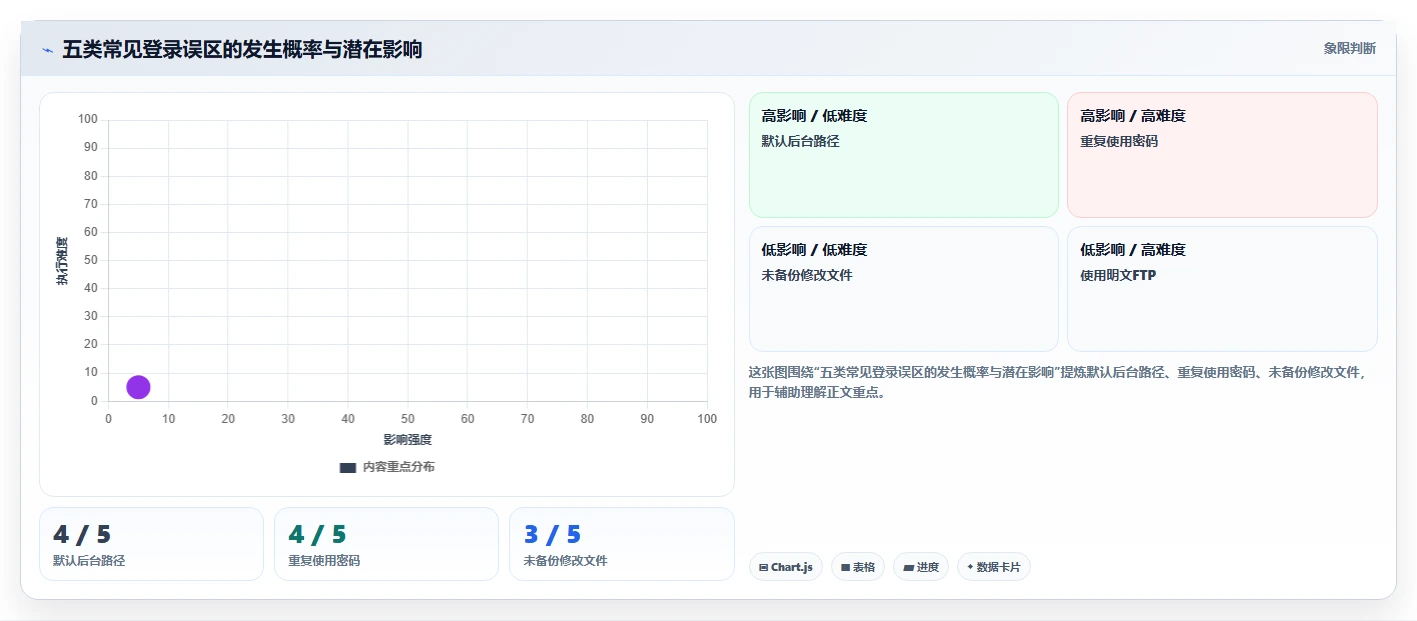Screen dimensions: 1417x621
Task: Click the 默认后台路径 text in green card
Action: point(800,142)
